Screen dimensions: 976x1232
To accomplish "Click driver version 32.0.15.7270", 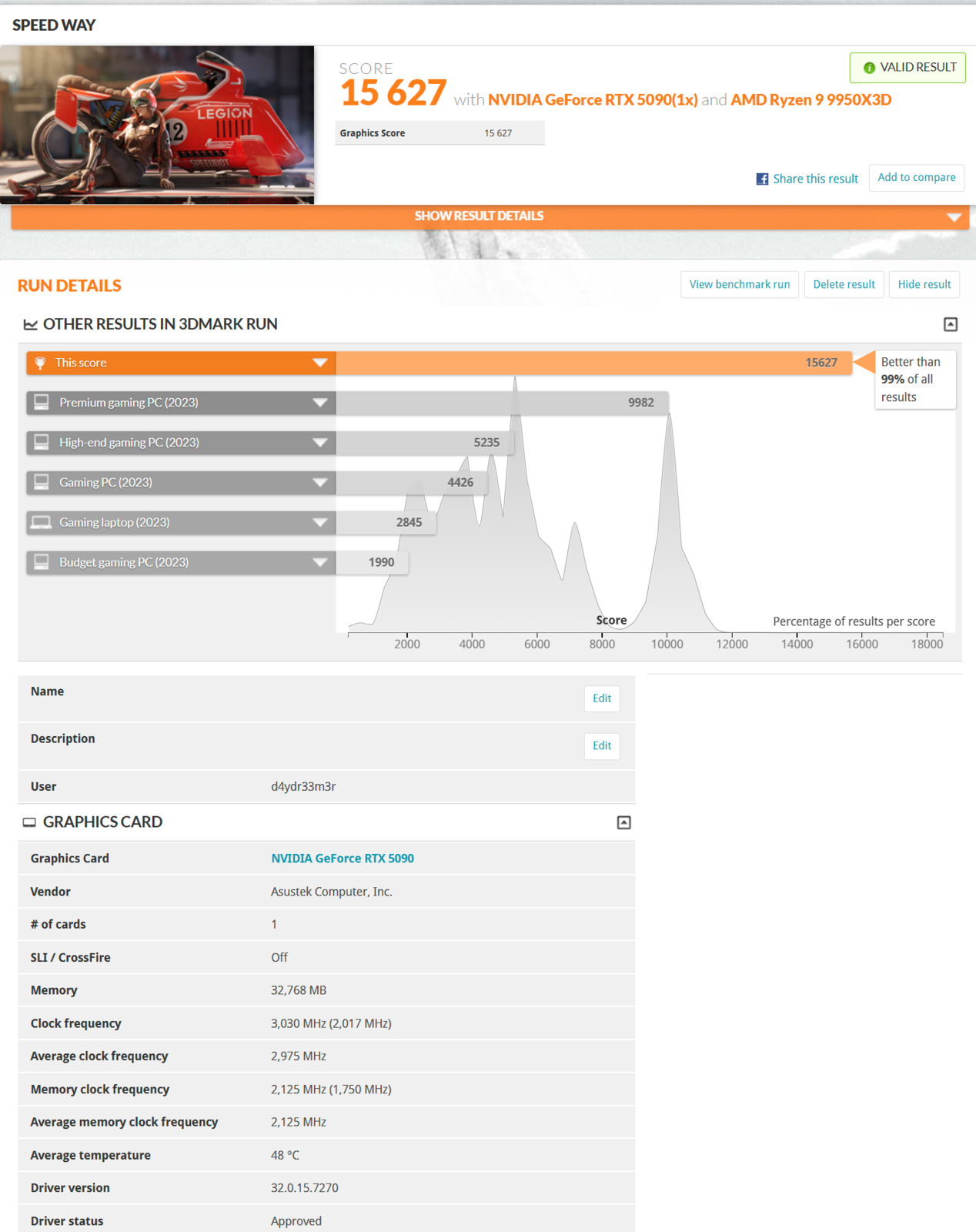I will click(305, 1187).
